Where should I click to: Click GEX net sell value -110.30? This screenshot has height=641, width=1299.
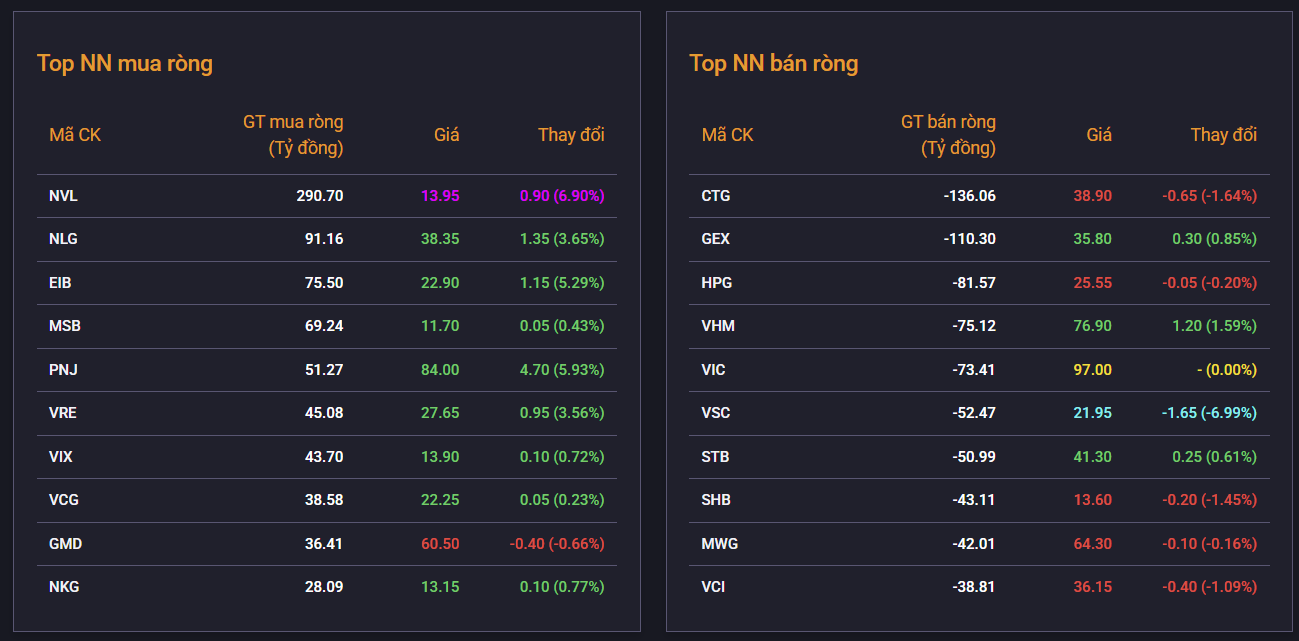pyautogui.click(x=970, y=239)
